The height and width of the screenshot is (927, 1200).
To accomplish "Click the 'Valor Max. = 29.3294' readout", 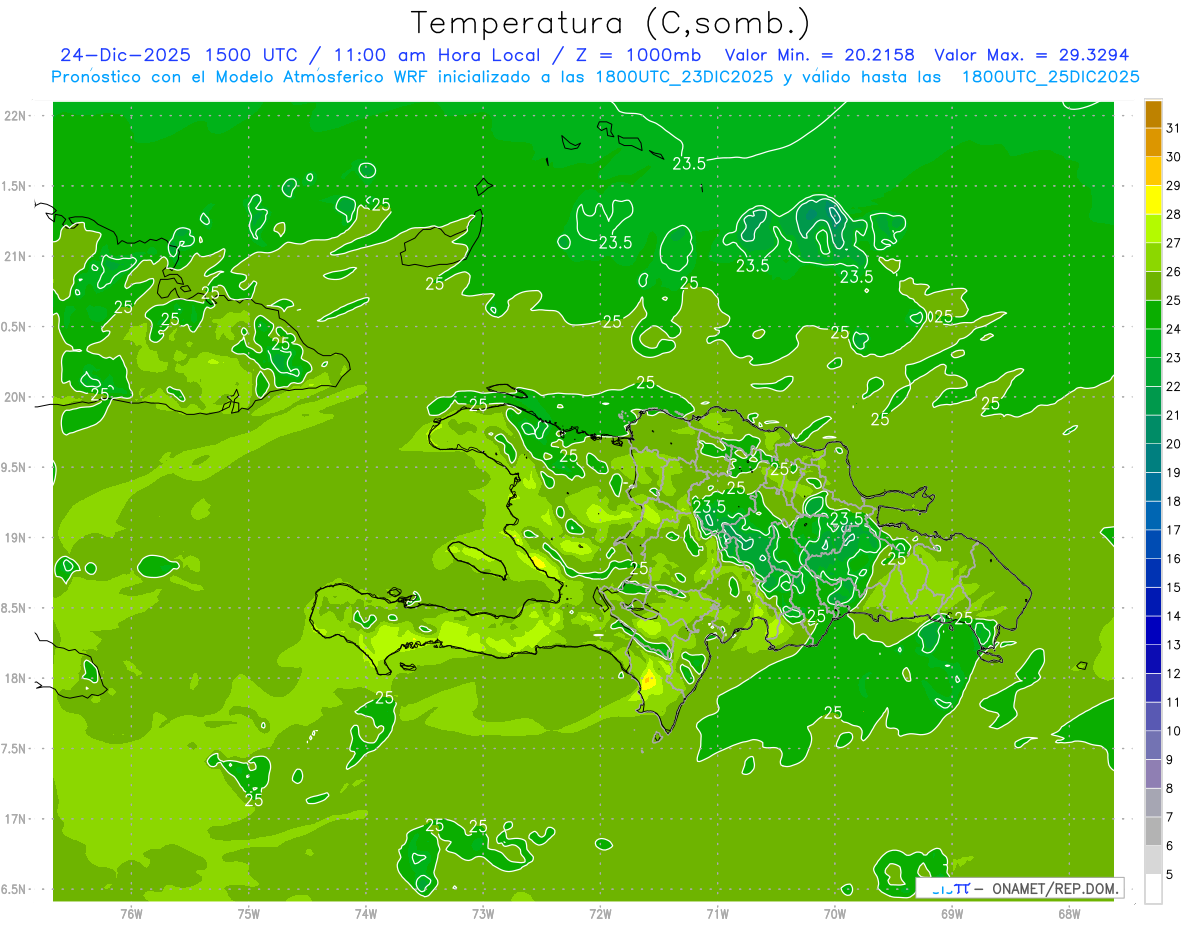I will pos(1031,55).
